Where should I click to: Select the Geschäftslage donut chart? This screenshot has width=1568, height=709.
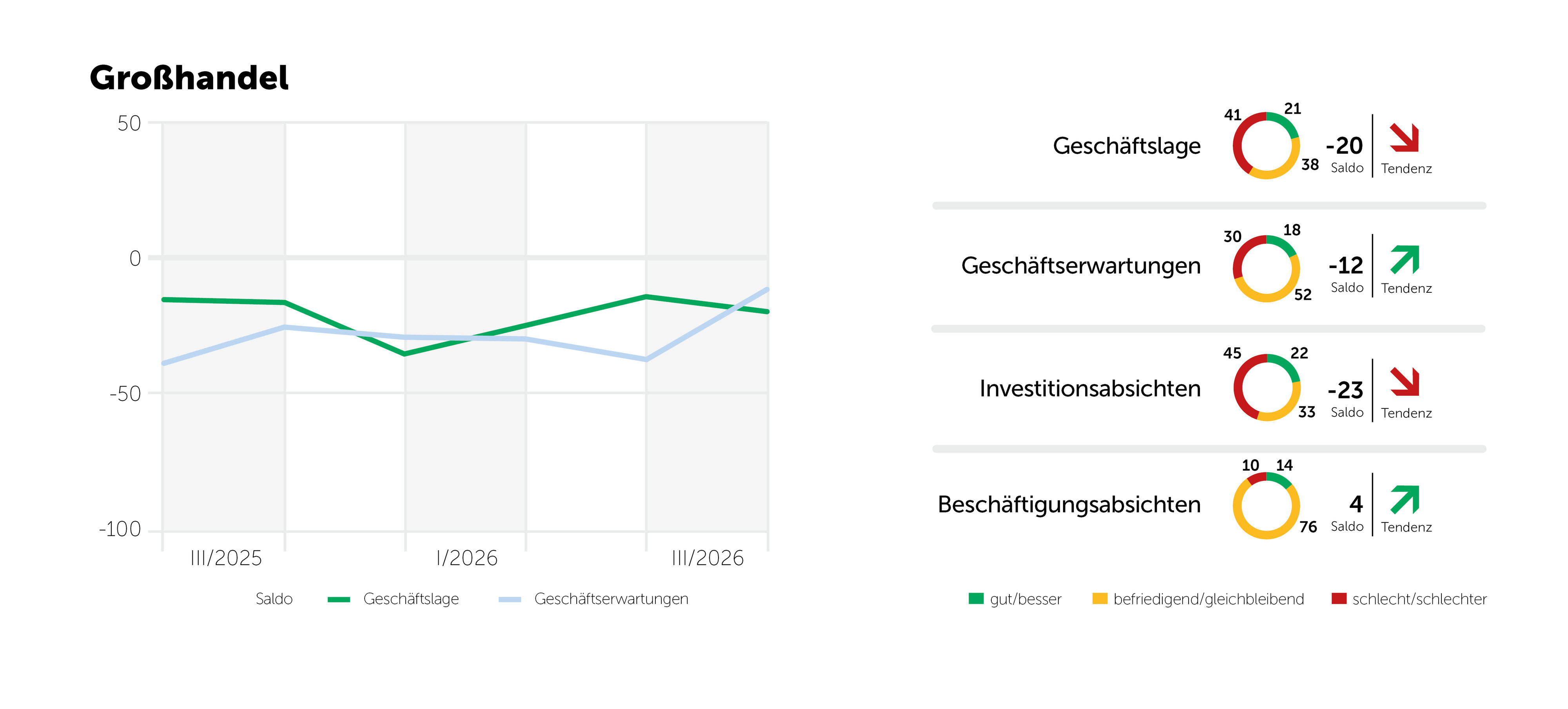[x=1266, y=145]
